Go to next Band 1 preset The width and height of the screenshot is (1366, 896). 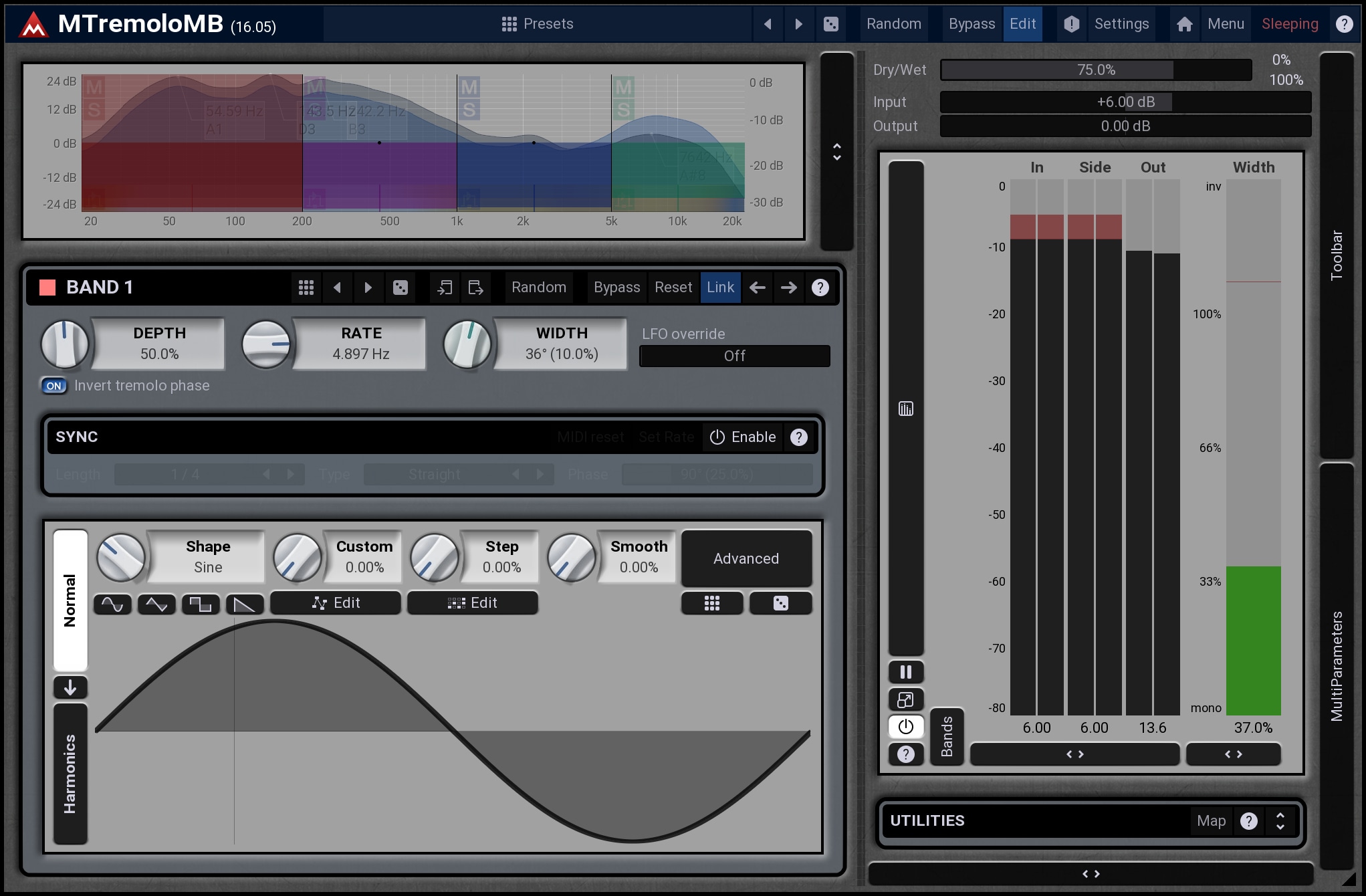pos(368,288)
